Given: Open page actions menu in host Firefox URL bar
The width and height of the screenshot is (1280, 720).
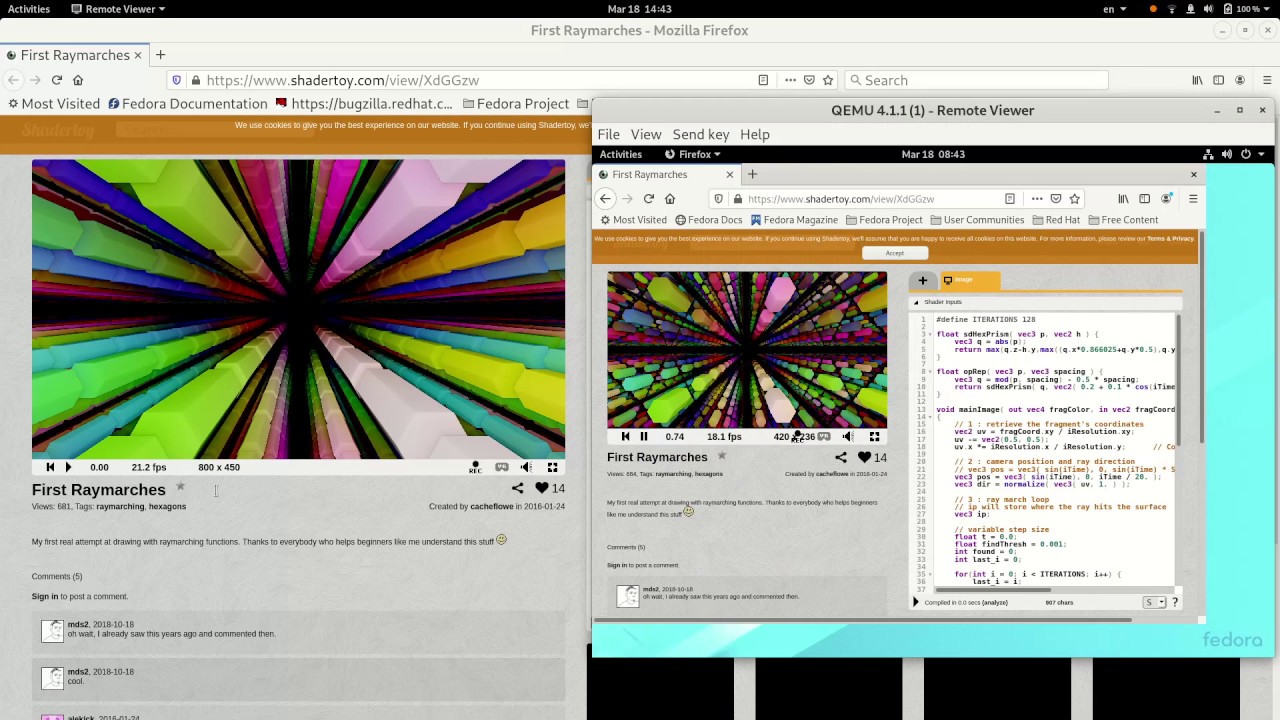Looking at the screenshot, I should (790, 80).
